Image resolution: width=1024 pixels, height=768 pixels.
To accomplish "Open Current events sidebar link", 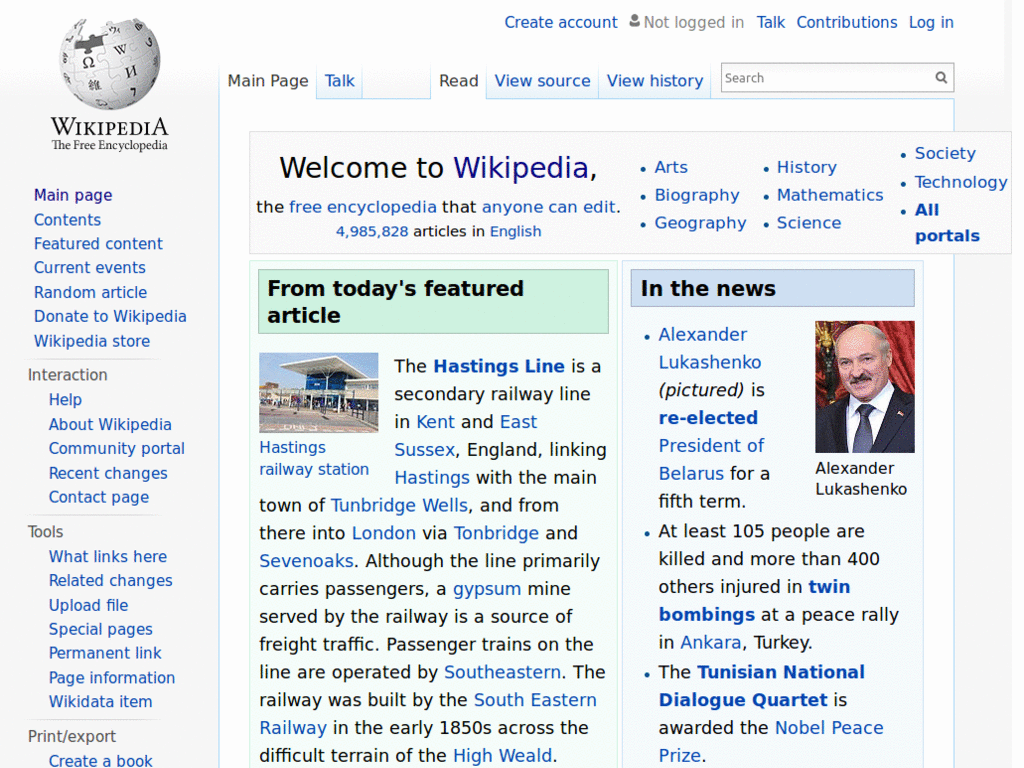I will click(x=89, y=268).
